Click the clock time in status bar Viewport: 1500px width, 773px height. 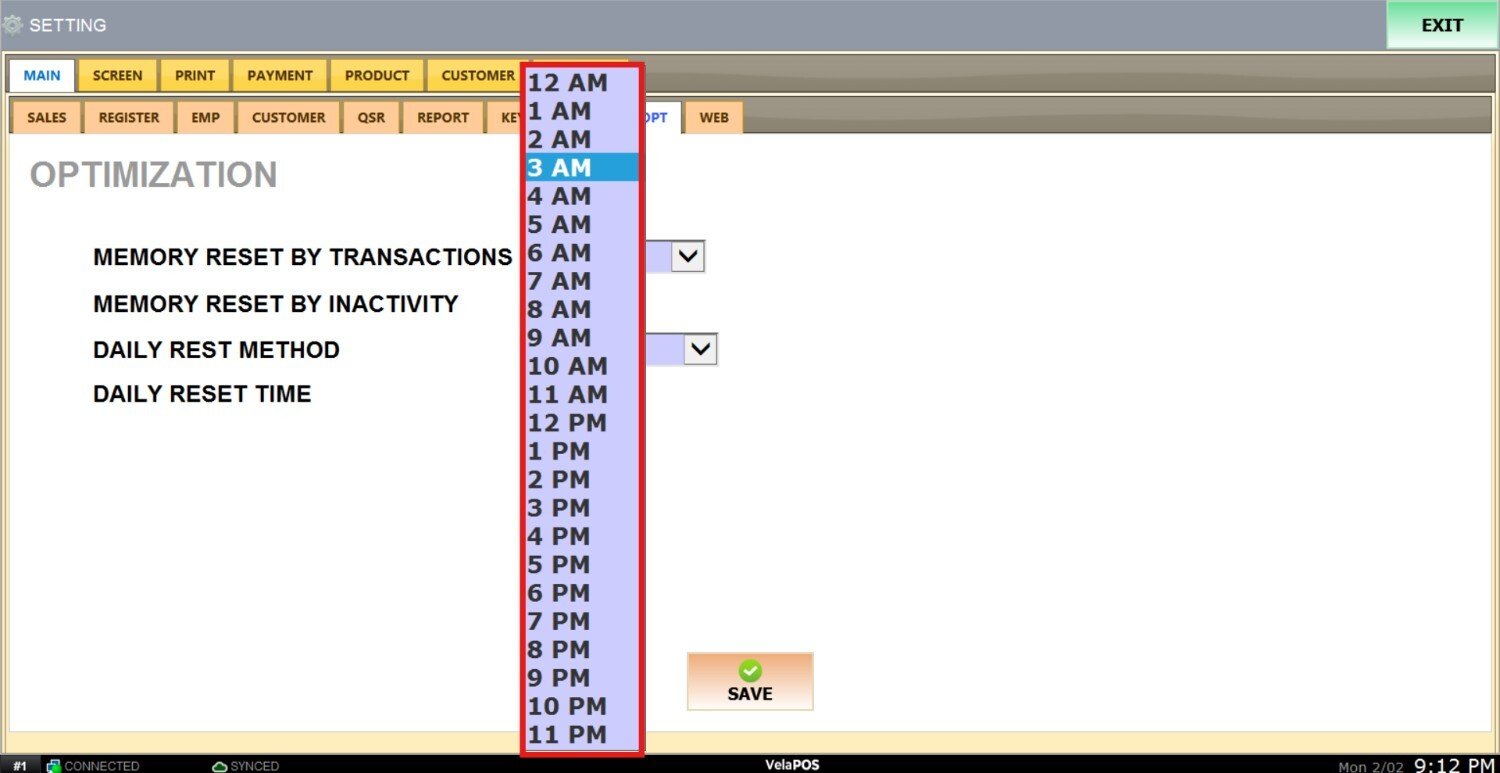coord(1454,765)
